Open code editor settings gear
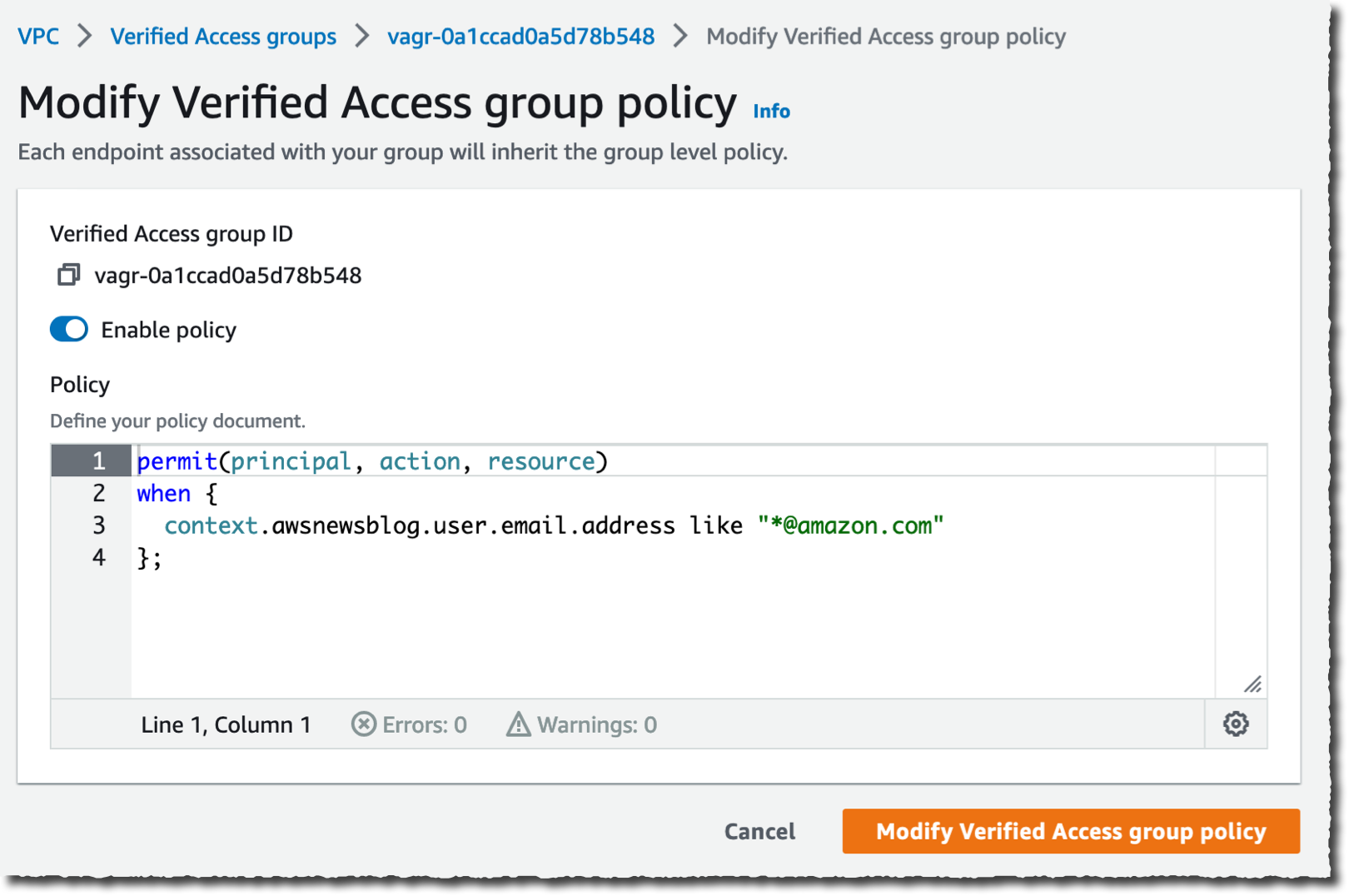Viewport: 1349px width, 896px height. click(x=1235, y=724)
